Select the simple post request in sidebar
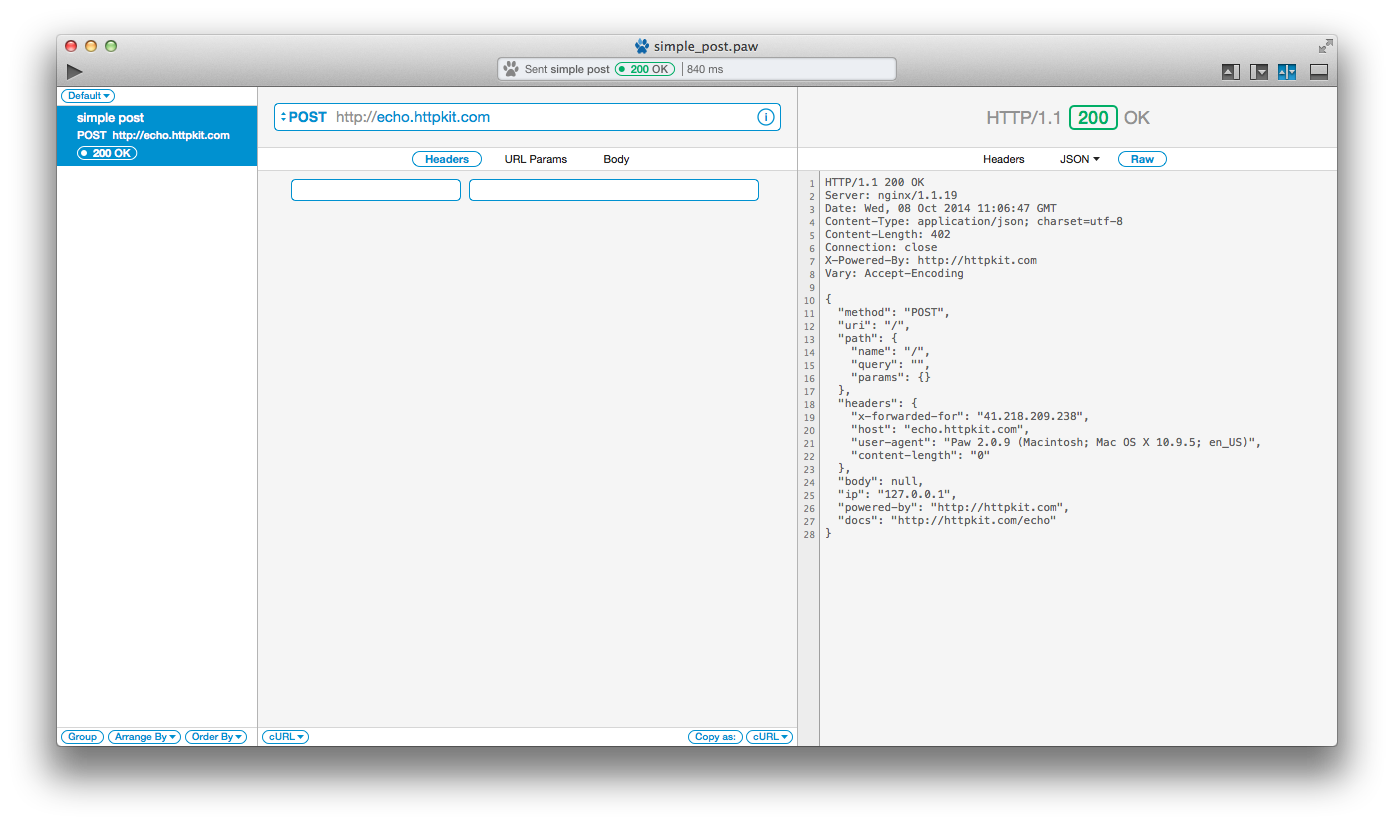Viewport: 1394px width, 825px height. (157, 136)
